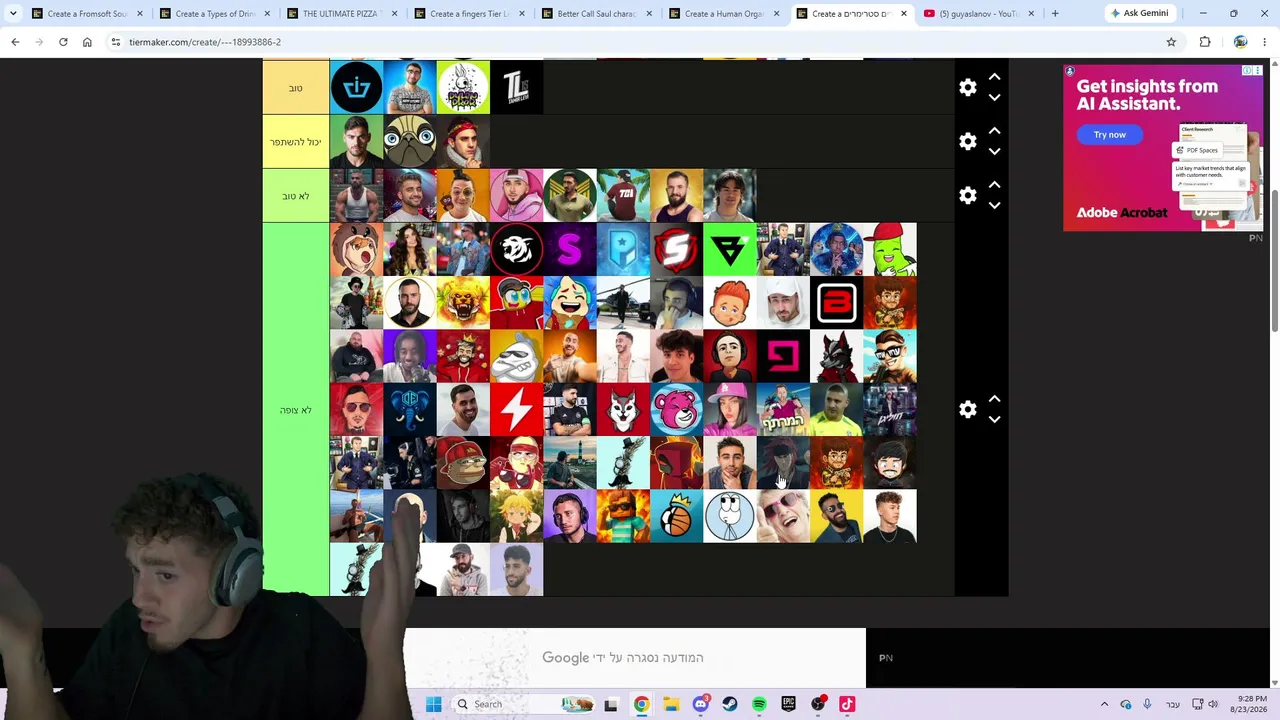This screenshot has width=1280, height=720.
Task: Open Steam from the taskbar
Action: pyautogui.click(x=730, y=704)
